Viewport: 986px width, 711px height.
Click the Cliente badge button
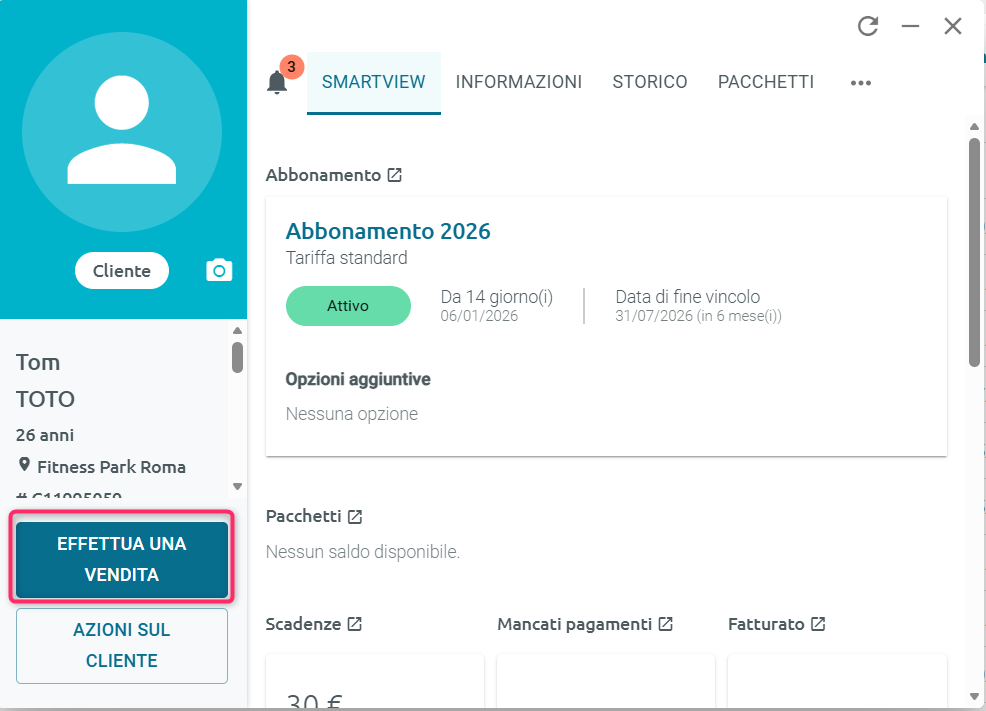click(122, 271)
